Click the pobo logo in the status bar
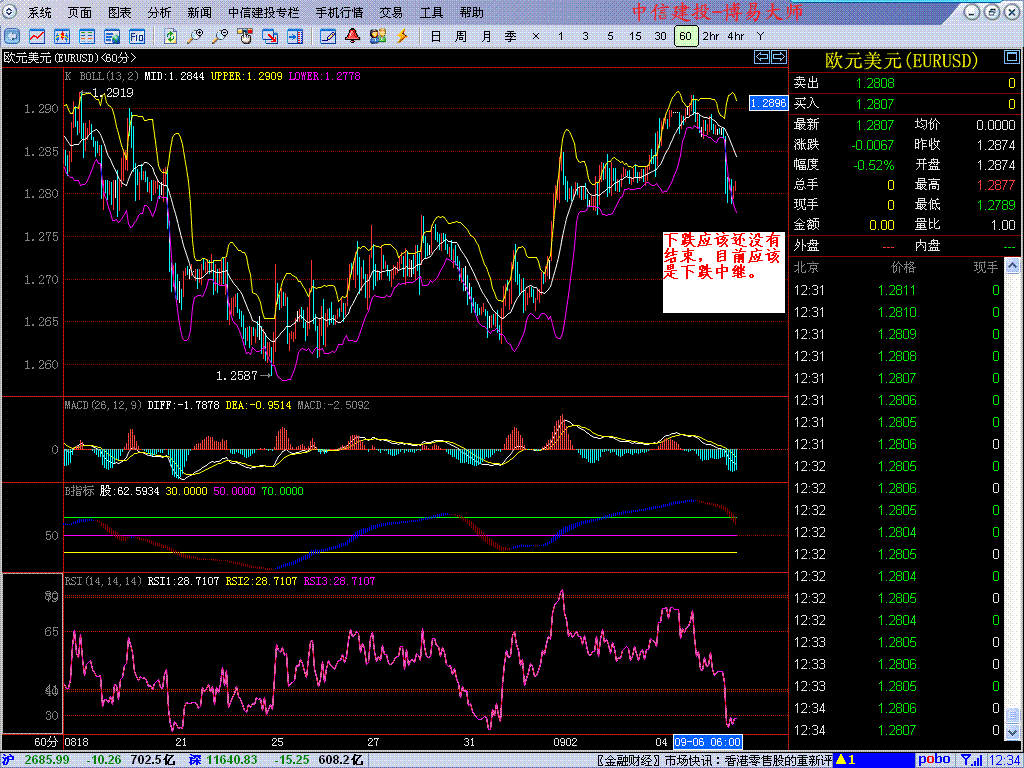This screenshot has width=1024, height=768. tap(935, 760)
